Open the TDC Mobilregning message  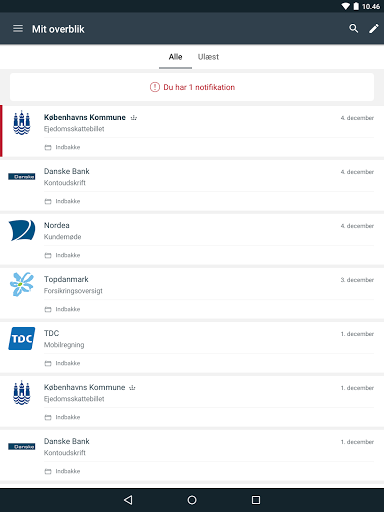[x=192, y=347]
